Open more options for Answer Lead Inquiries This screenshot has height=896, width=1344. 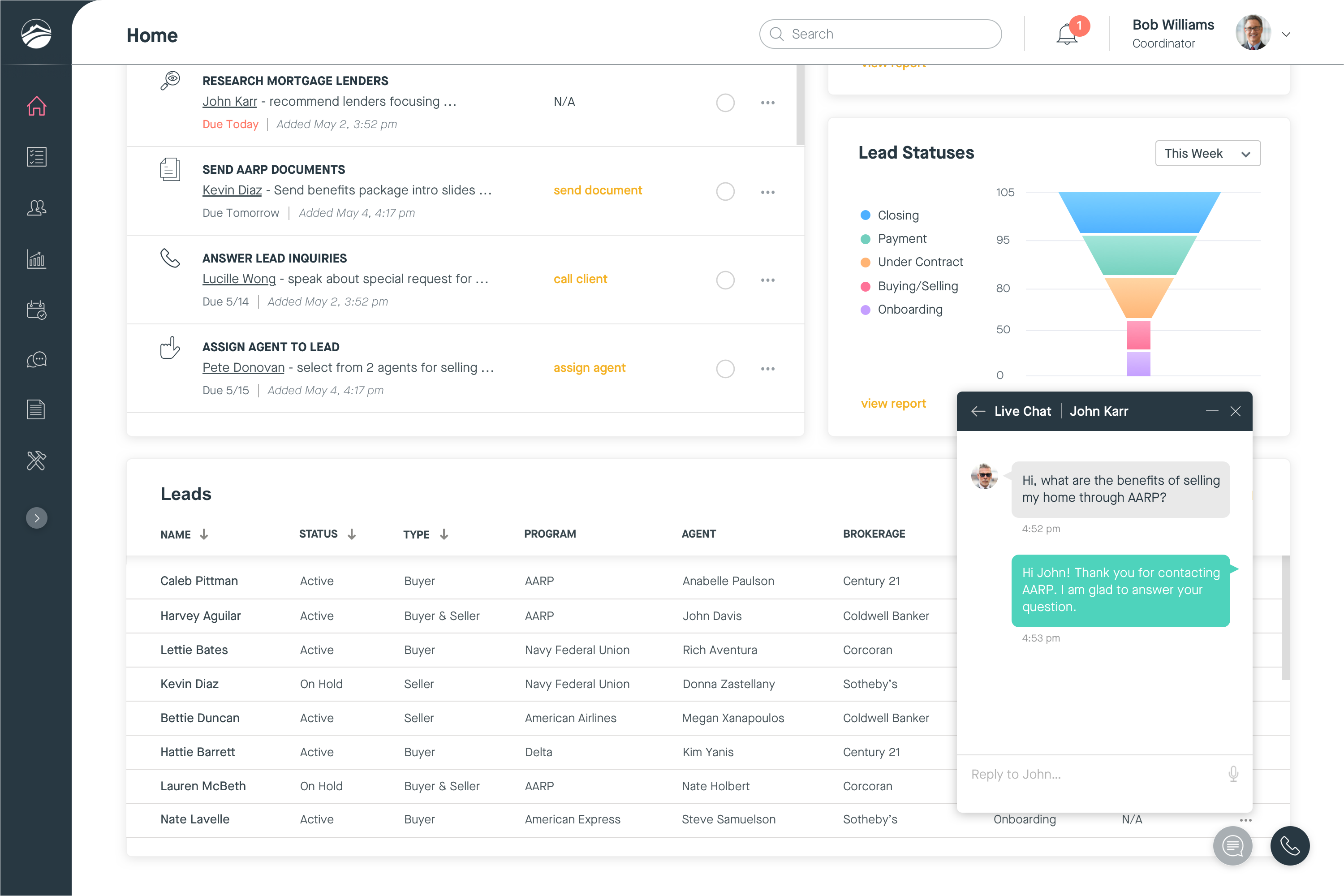point(767,280)
